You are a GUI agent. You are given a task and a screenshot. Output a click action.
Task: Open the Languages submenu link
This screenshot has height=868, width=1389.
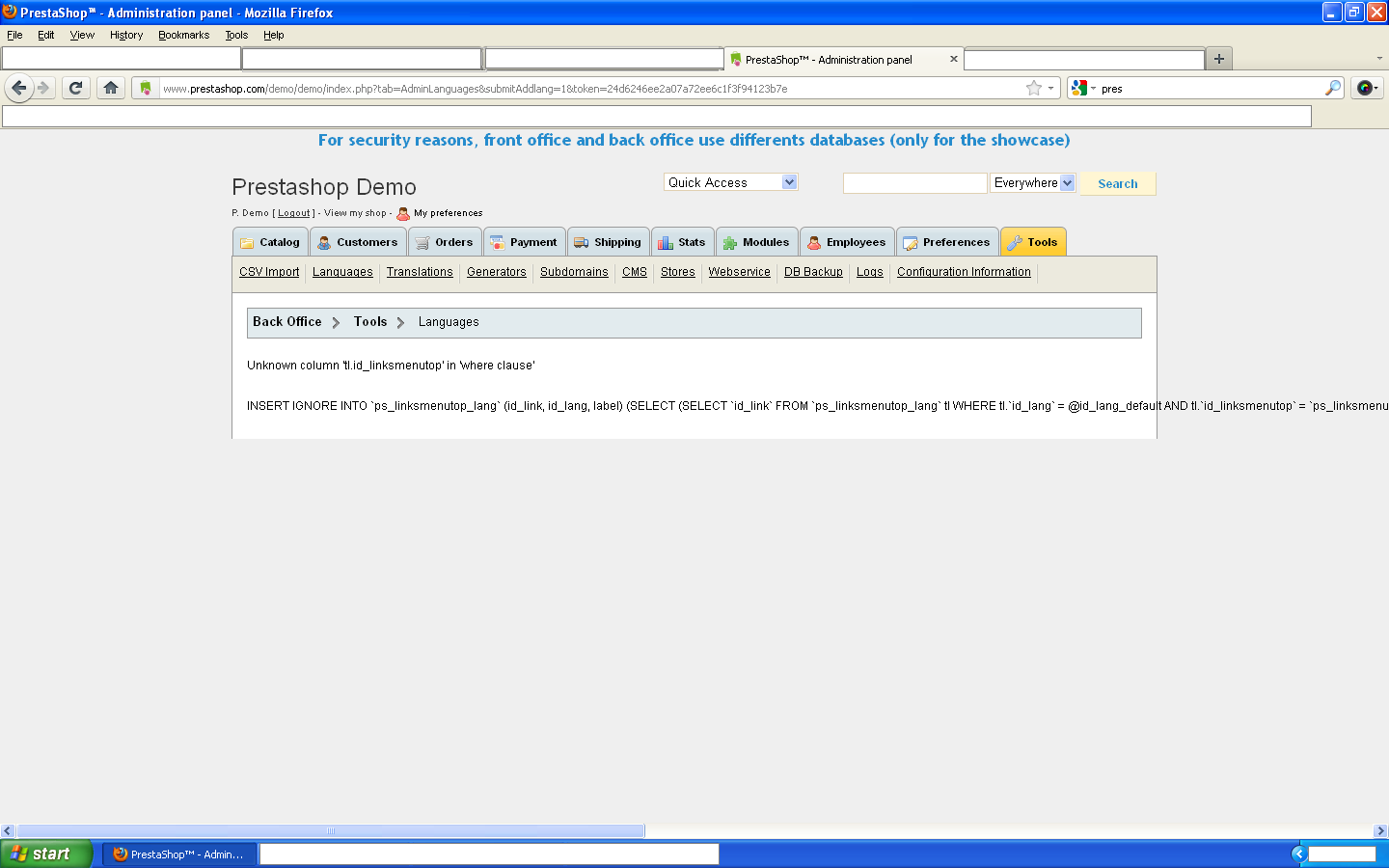click(x=342, y=272)
